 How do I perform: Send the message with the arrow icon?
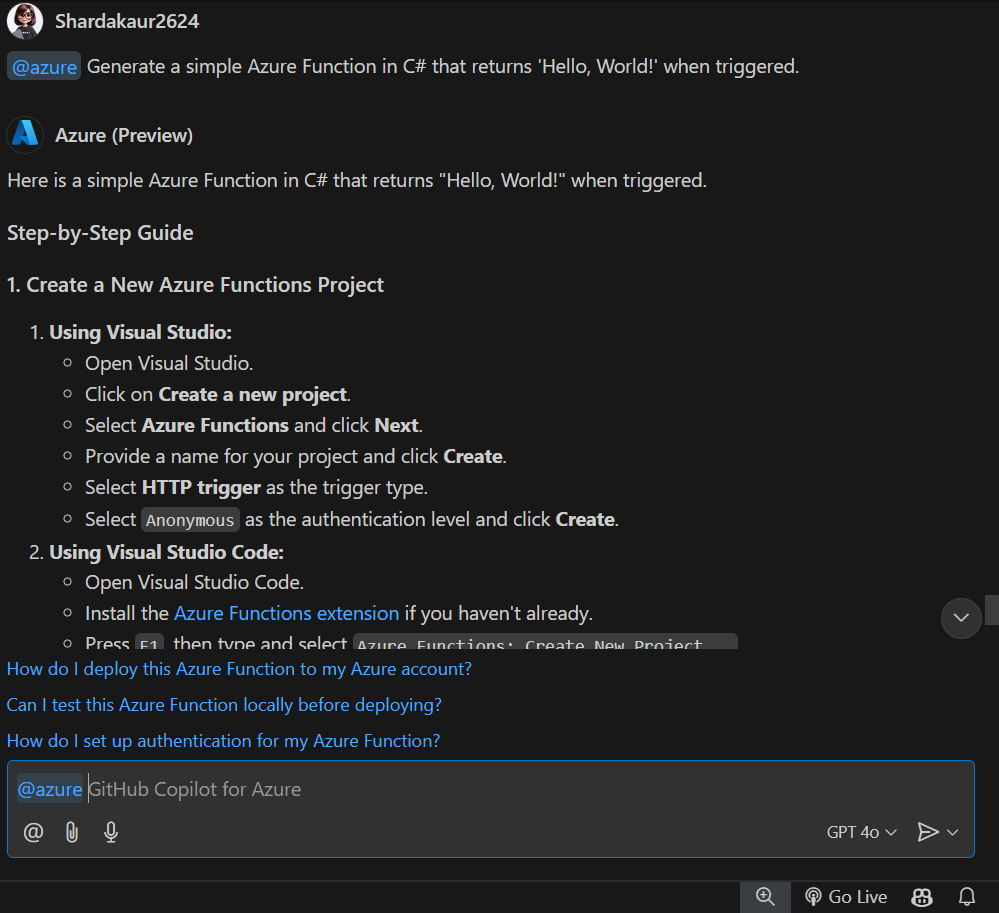tap(928, 831)
